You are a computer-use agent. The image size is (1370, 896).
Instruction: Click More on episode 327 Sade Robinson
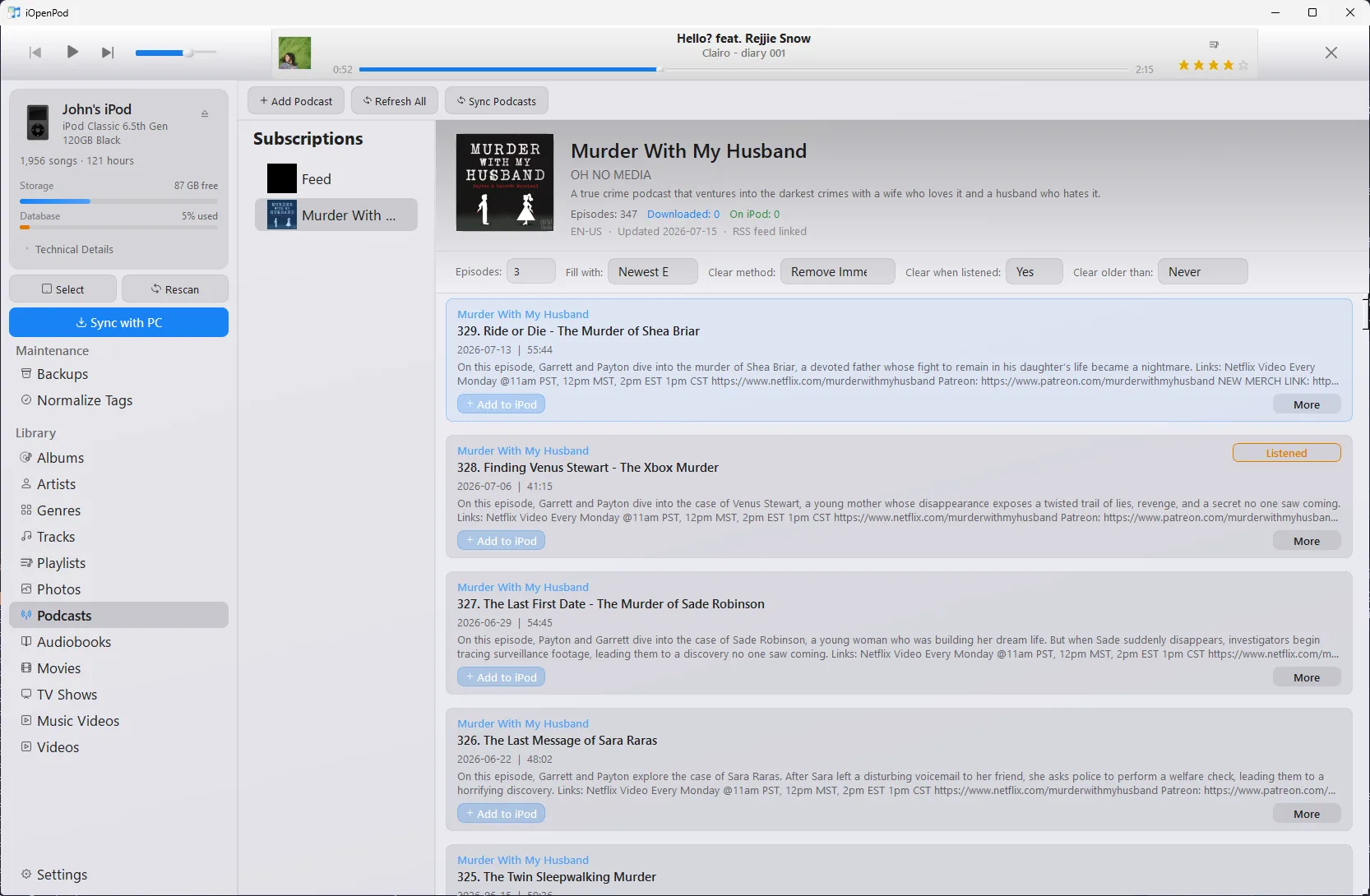(1307, 677)
